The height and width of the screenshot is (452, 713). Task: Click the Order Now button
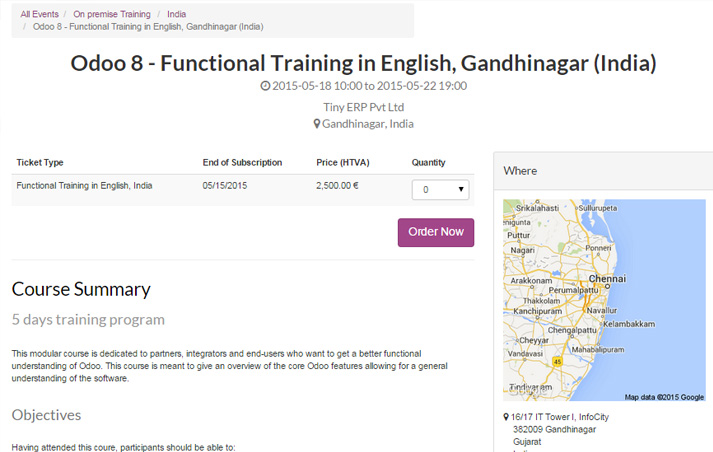click(436, 232)
